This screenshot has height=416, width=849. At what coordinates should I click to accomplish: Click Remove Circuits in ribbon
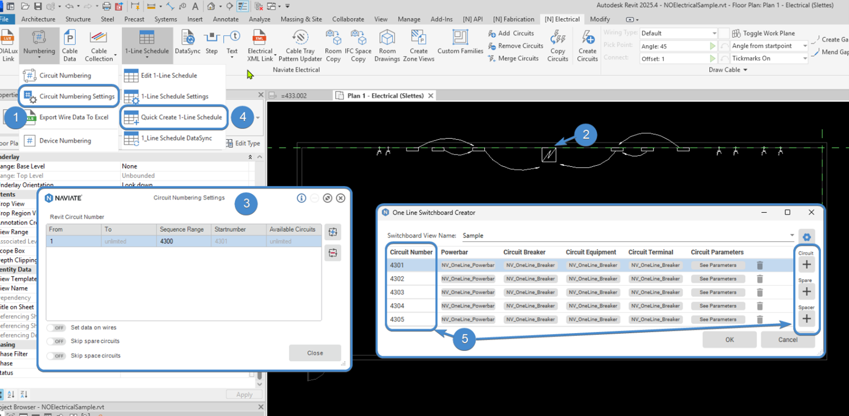tap(515, 46)
